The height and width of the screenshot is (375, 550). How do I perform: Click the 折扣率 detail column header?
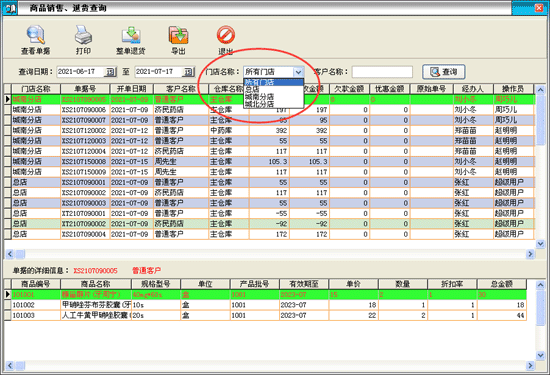[452, 284]
